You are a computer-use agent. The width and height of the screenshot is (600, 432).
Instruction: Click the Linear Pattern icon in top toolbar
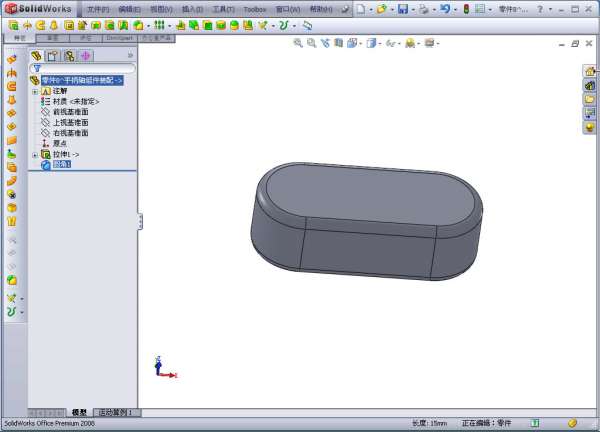click(159, 25)
